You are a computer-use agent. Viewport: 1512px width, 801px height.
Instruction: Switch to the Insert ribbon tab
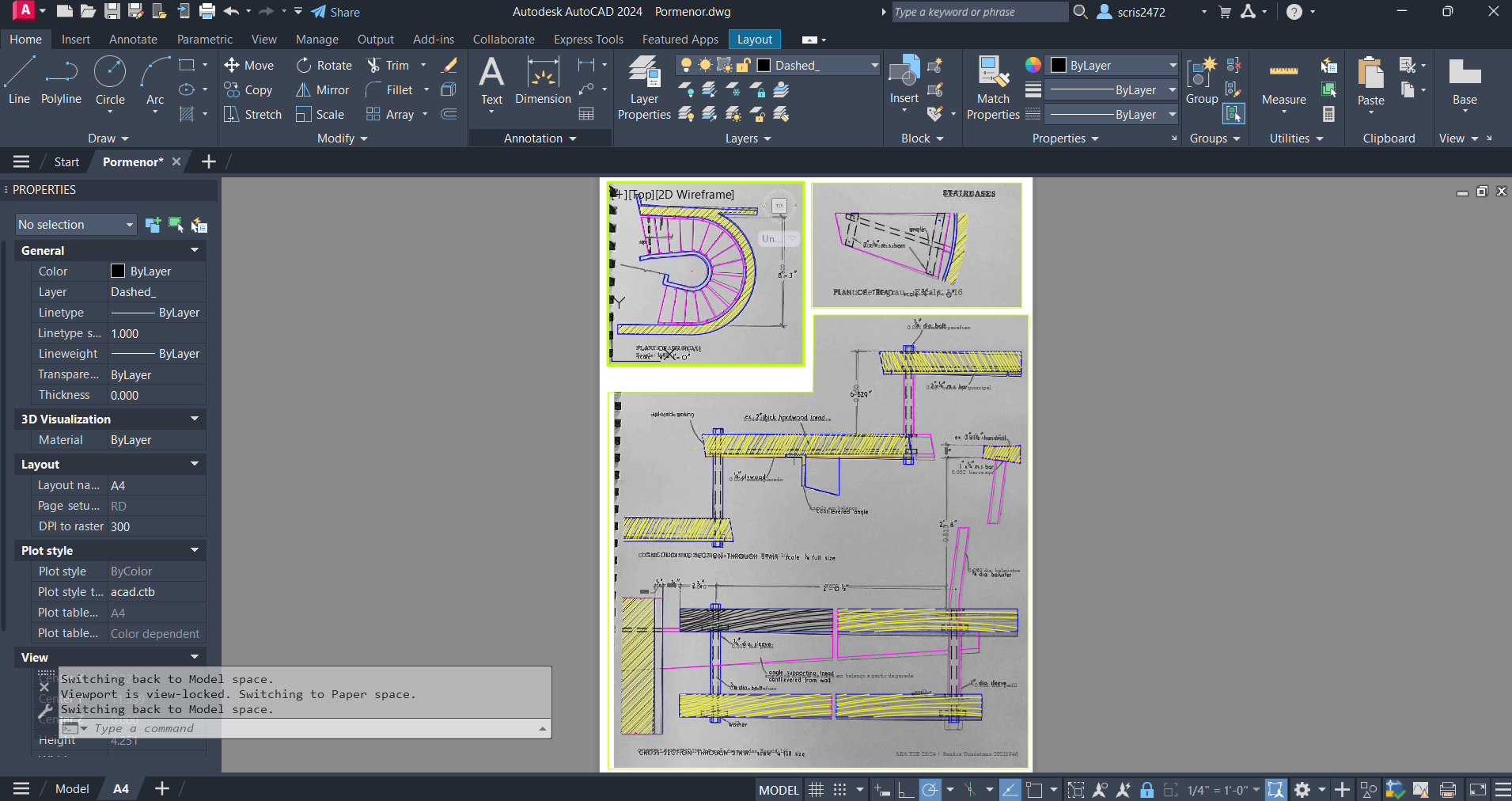click(76, 40)
